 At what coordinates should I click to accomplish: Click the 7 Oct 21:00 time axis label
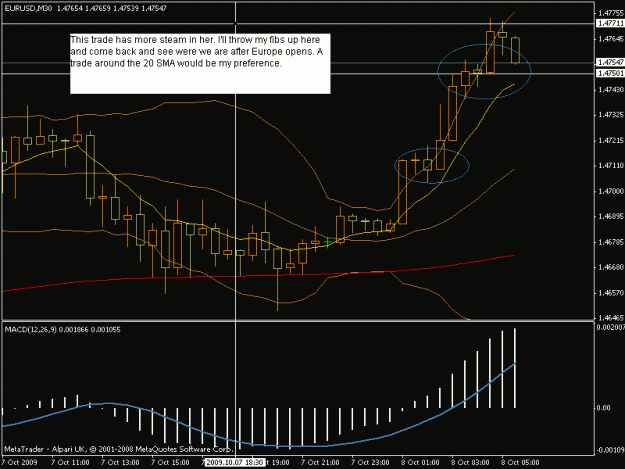pos(320,462)
